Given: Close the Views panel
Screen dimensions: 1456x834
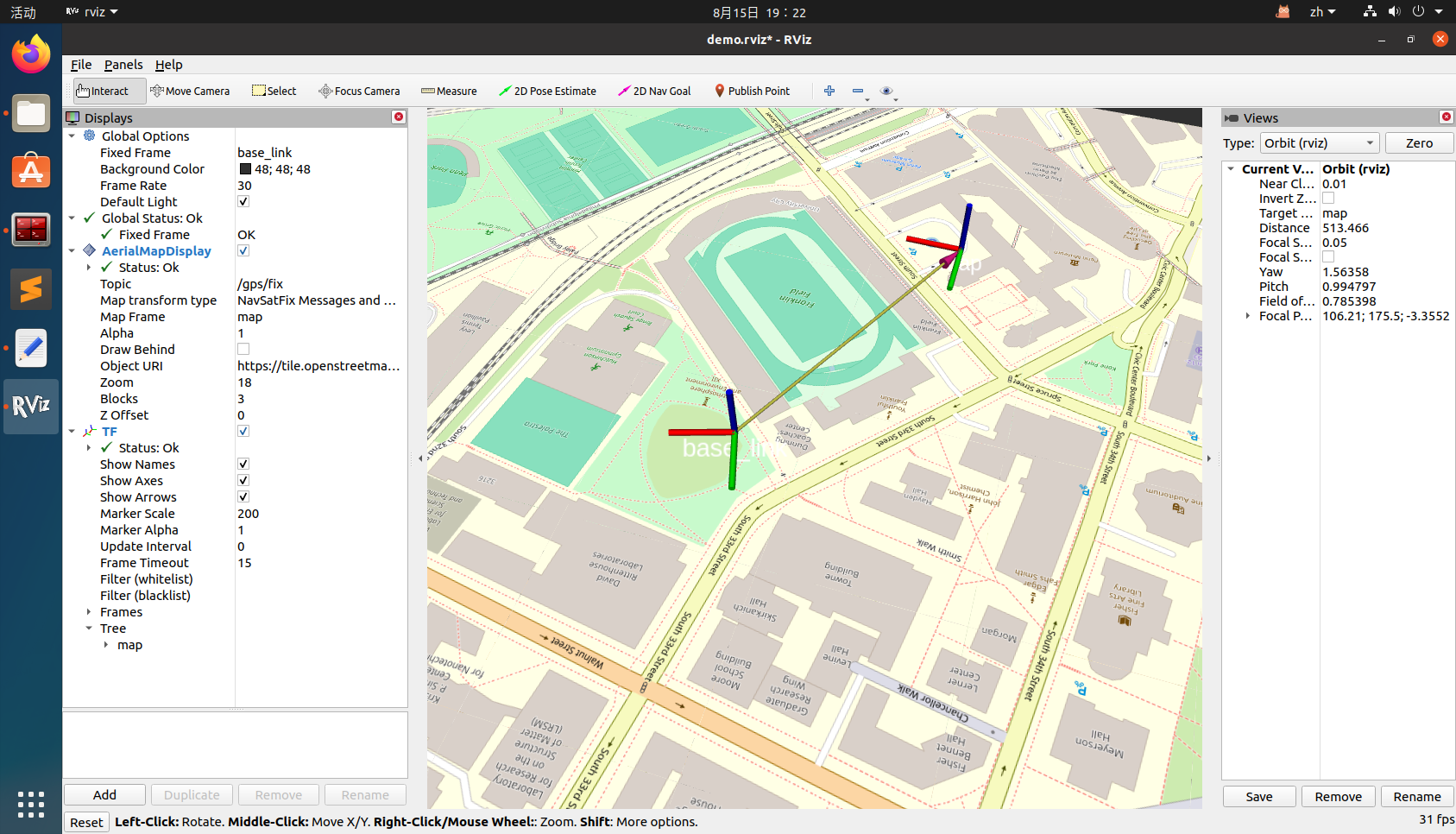Looking at the screenshot, I should tap(1447, 117).
